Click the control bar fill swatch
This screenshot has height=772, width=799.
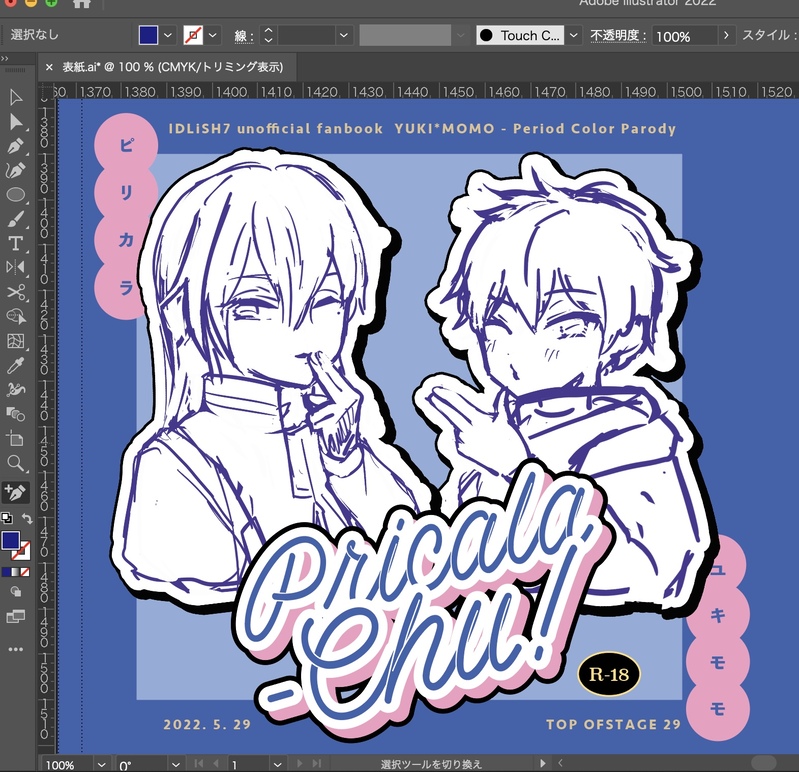click(148, 35)
